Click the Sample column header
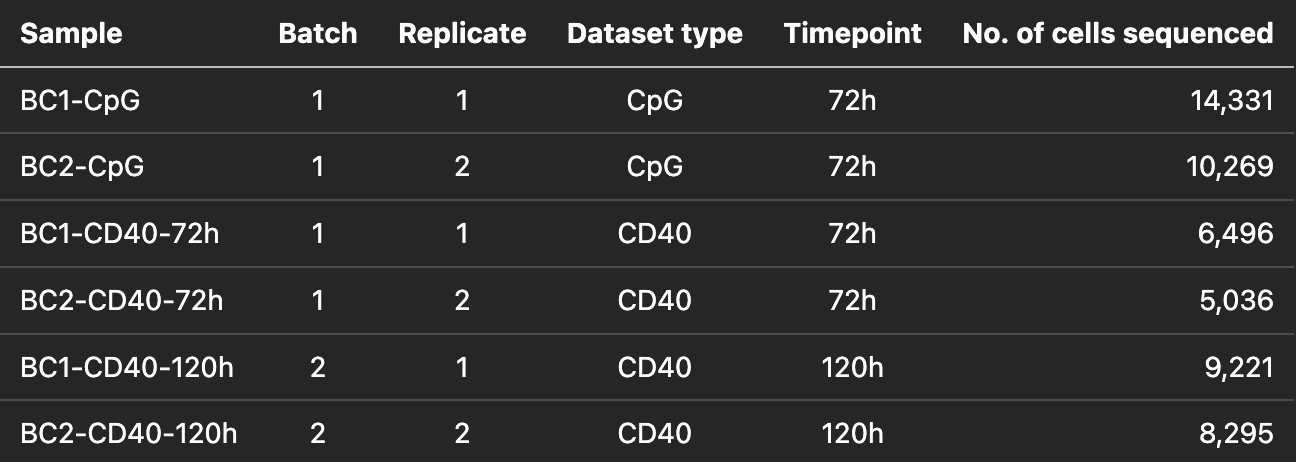This screenshot has width=1296, height=462. 71,33
